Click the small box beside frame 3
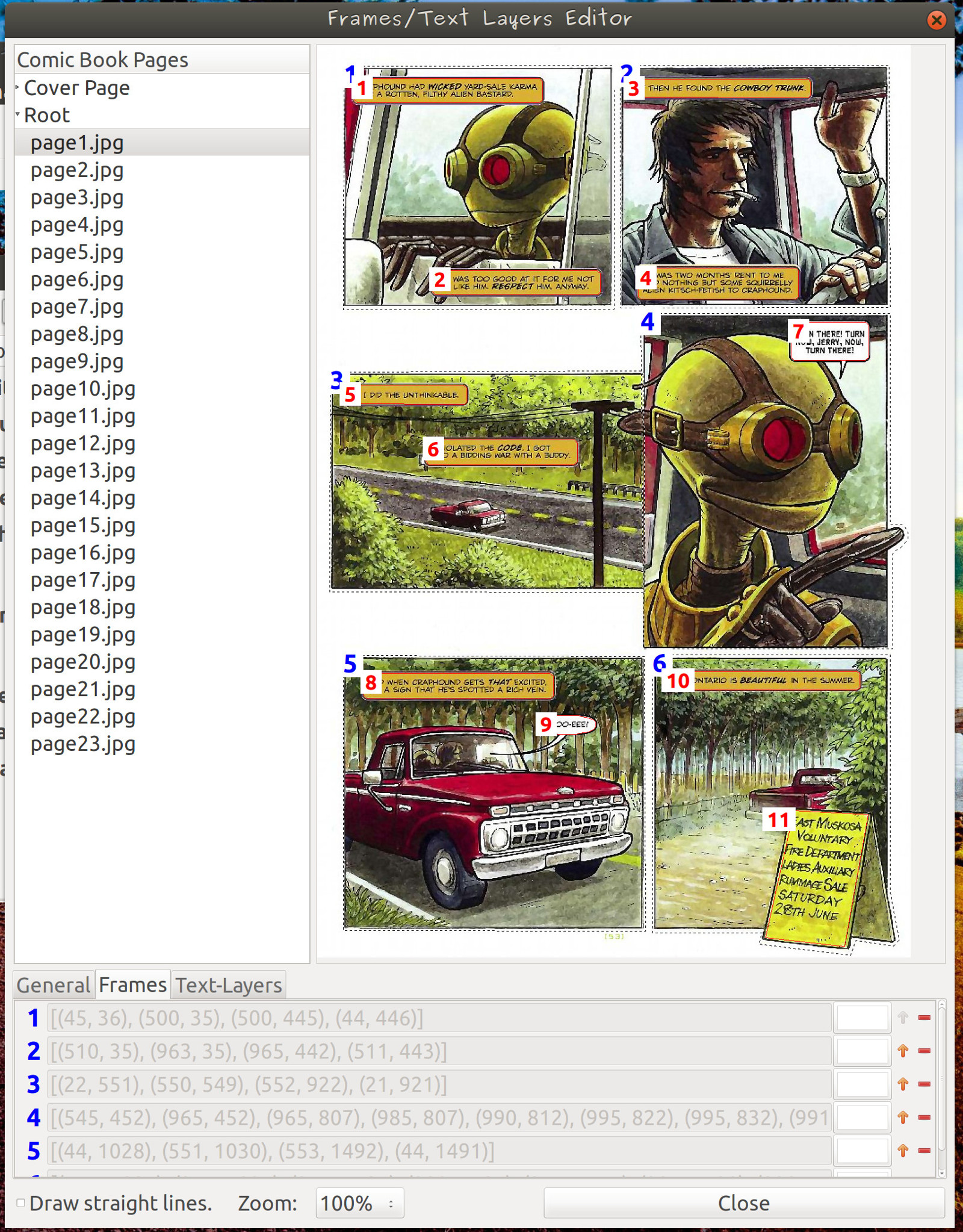963x1232 pixels. click(x=862, y=1084)
